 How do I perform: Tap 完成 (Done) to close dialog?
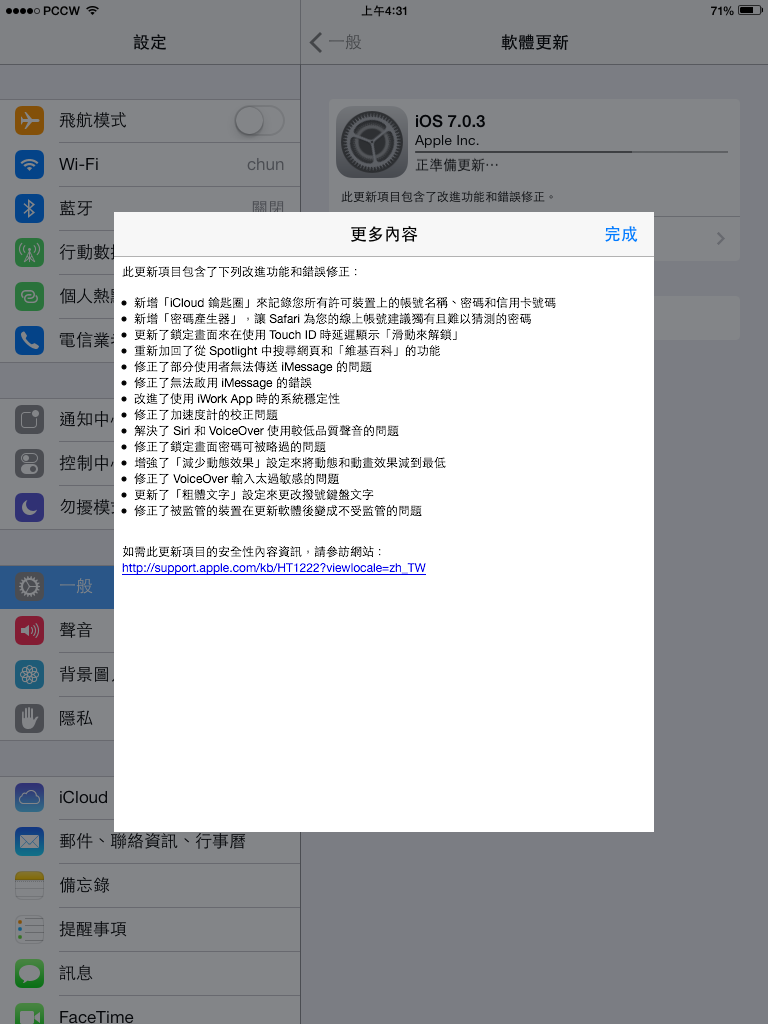click(x=620, y=234)
